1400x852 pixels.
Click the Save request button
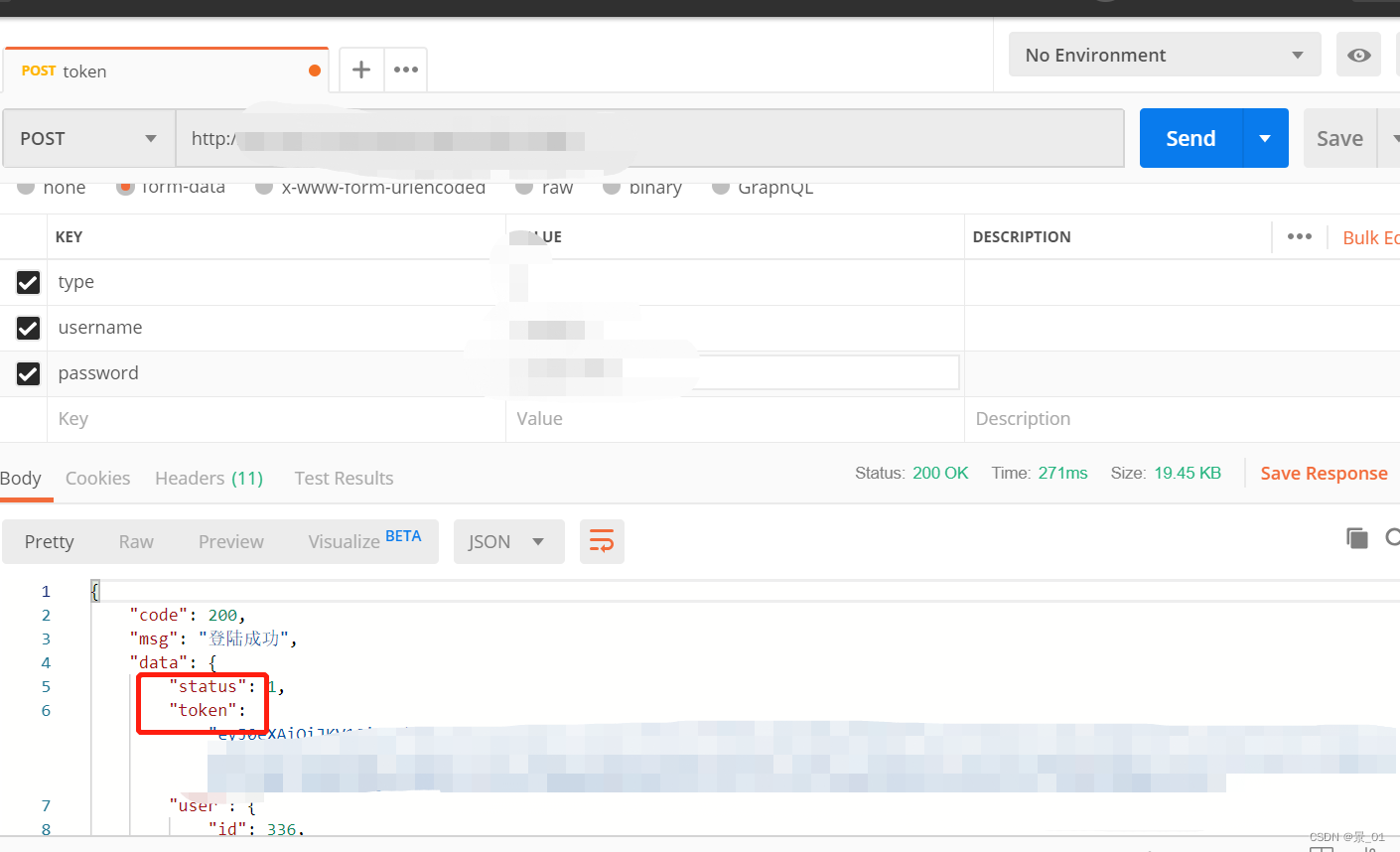(x=1339, y=138)
